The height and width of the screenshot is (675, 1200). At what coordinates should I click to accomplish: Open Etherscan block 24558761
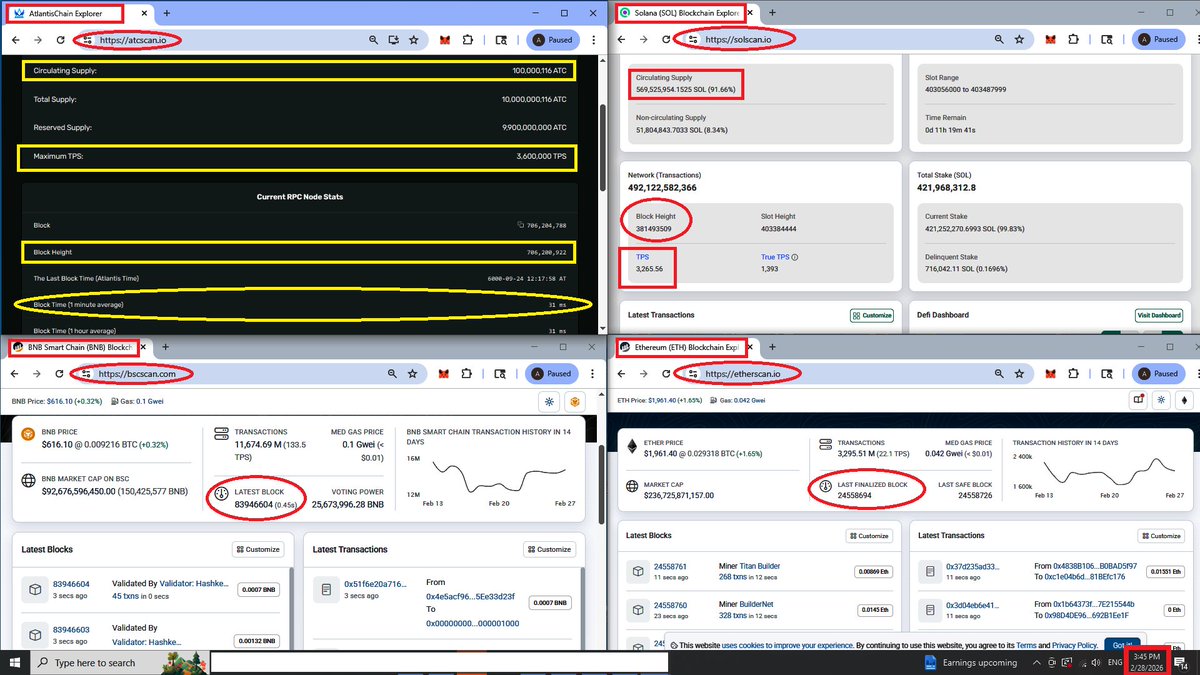[671, 566]
